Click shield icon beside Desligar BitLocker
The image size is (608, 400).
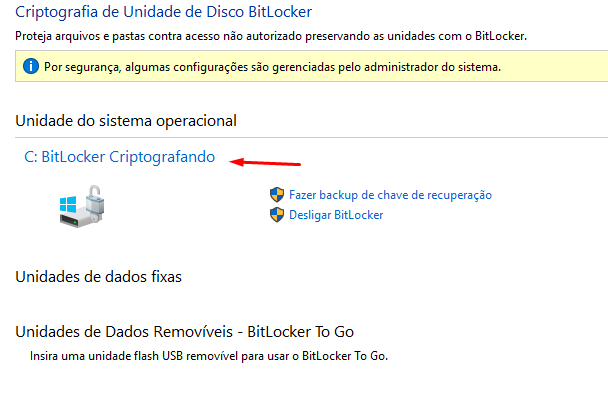click(277, 215)
